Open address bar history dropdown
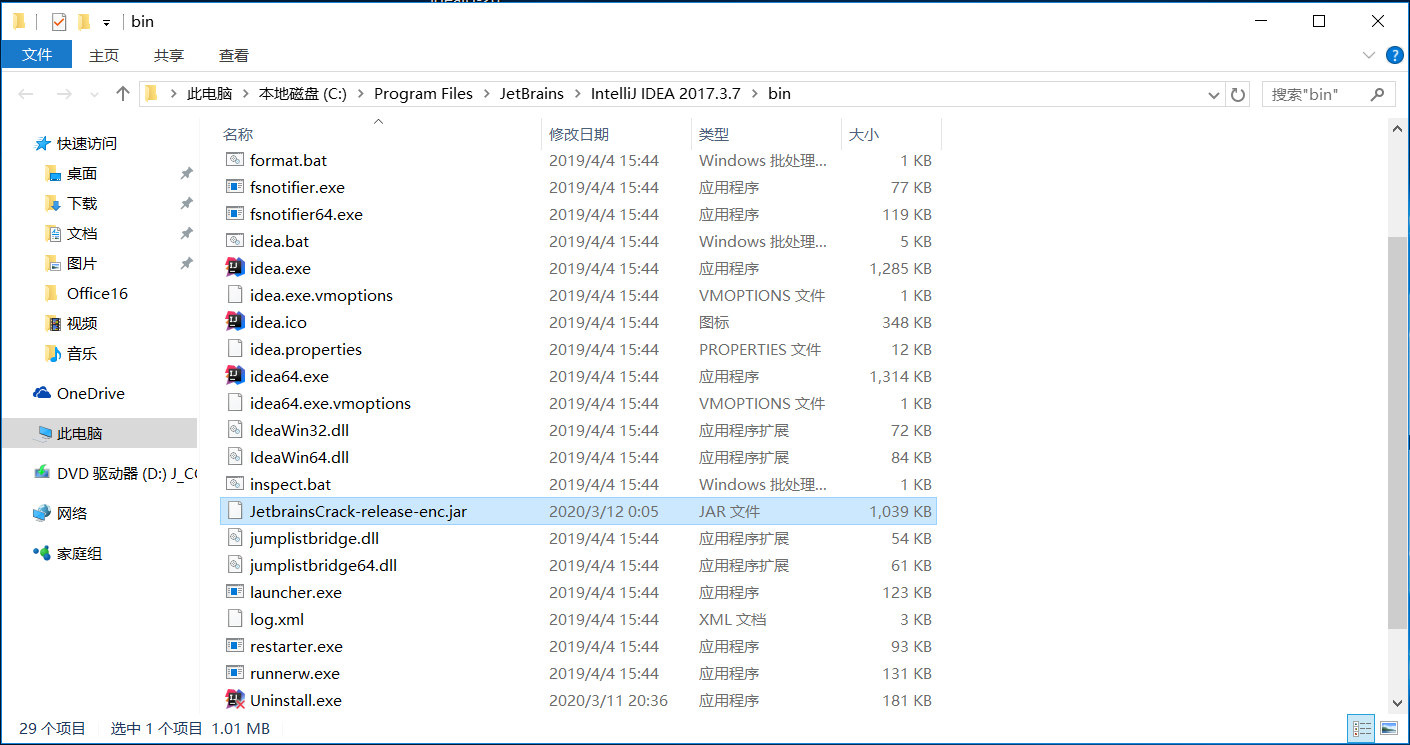This screenshot has height=745, width=1410. click(1214, 94)
